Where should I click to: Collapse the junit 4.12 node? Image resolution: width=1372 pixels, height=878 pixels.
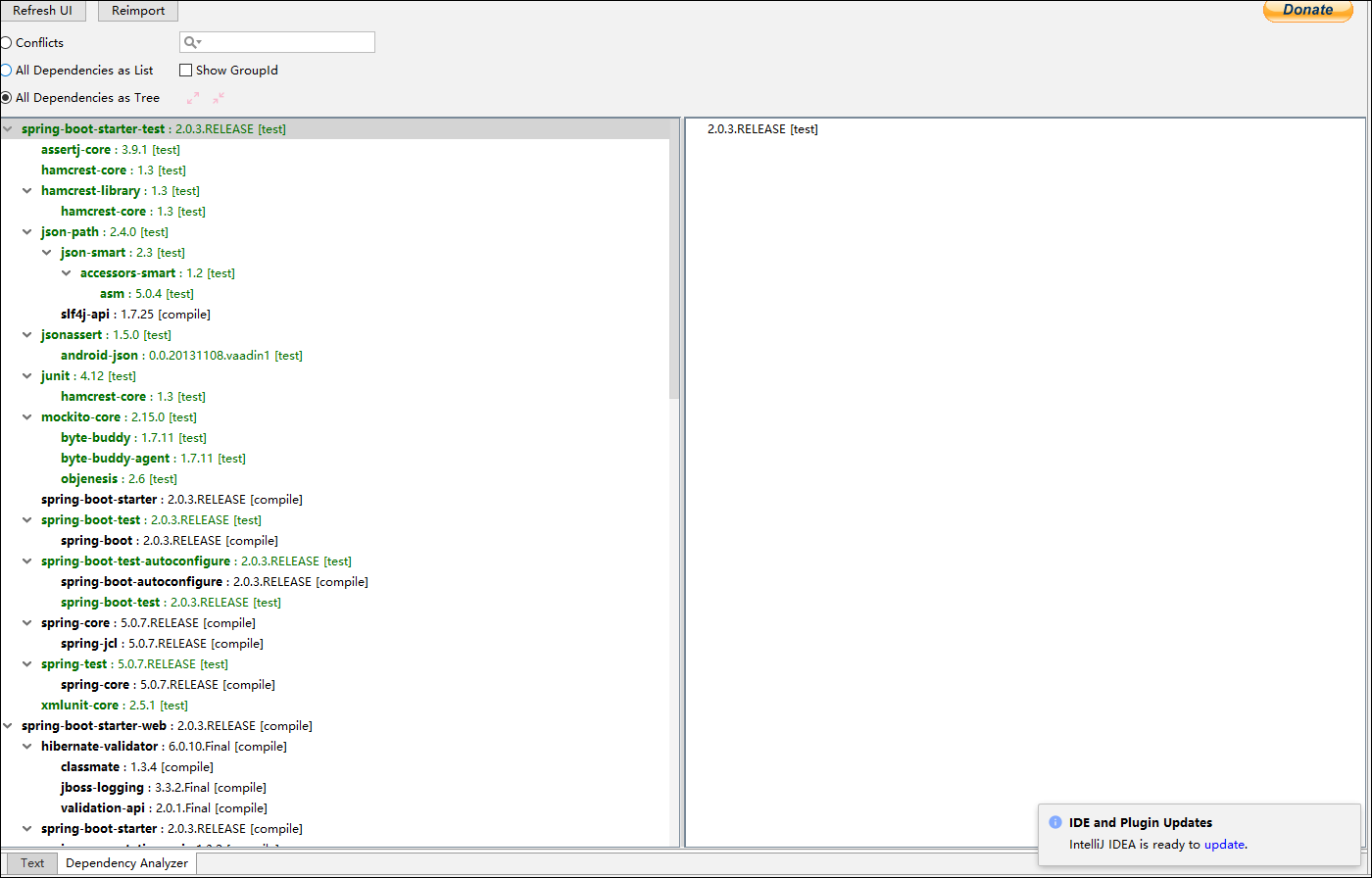click(28, 376)
